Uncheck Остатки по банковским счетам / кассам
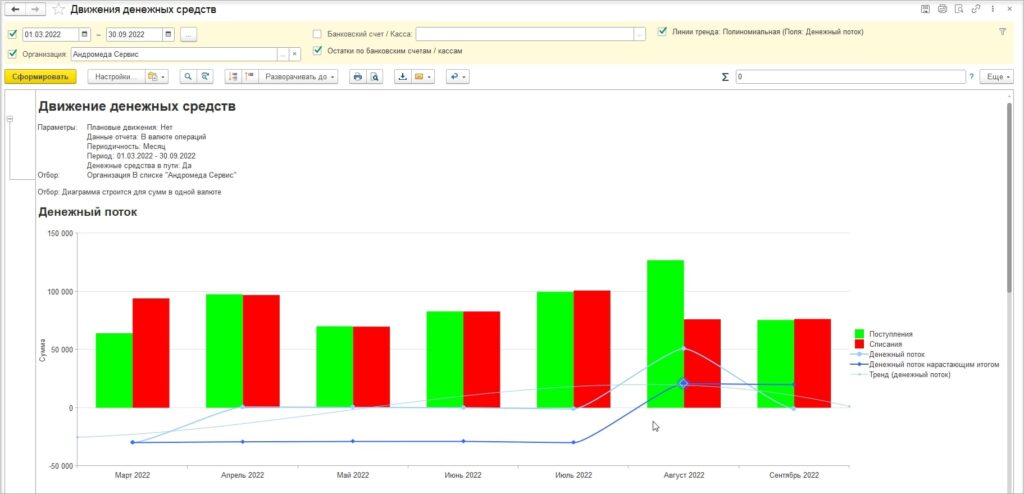The image size is (1024, 494). (x=317, y=51)
